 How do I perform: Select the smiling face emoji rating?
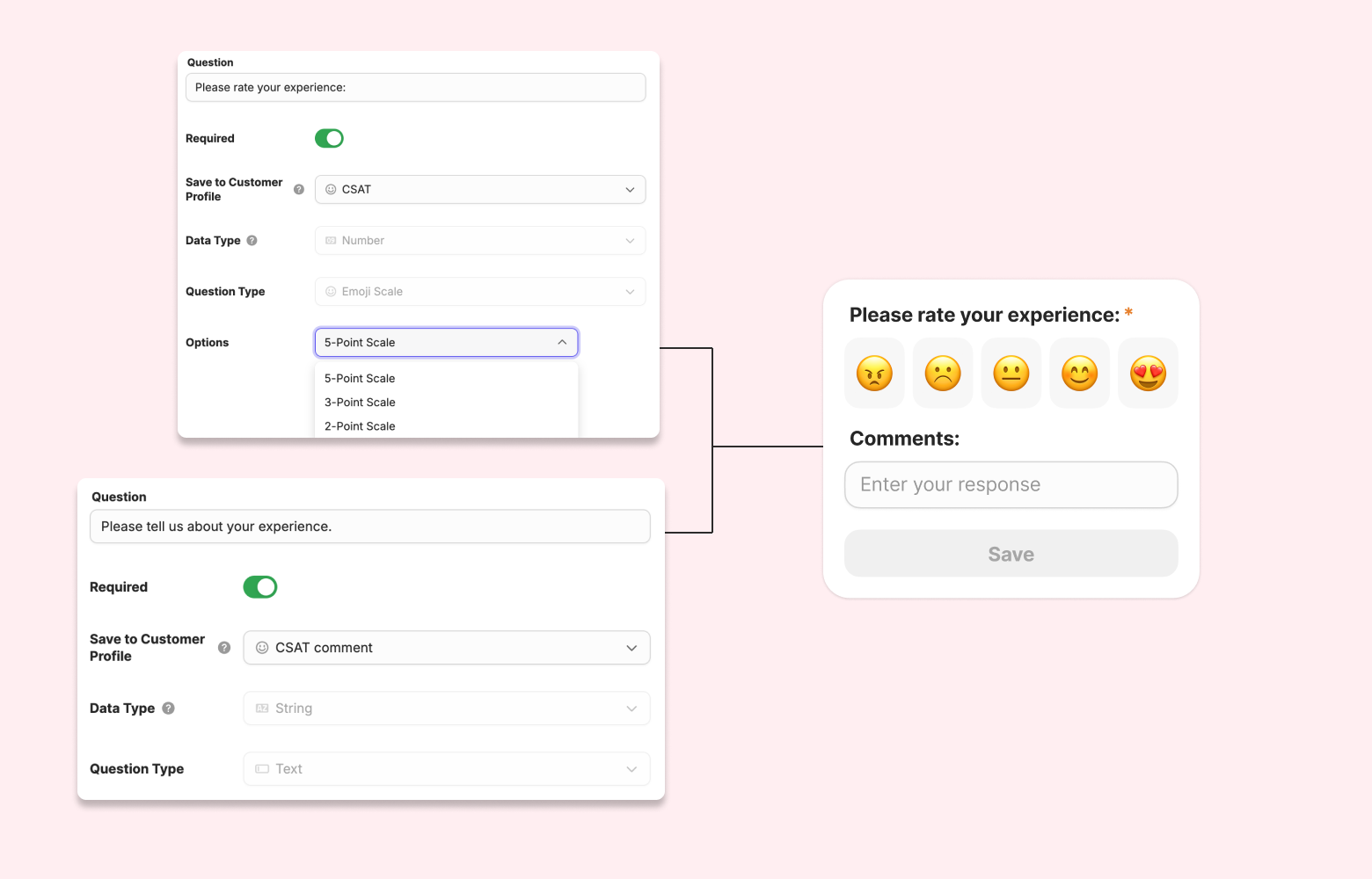1079,374
